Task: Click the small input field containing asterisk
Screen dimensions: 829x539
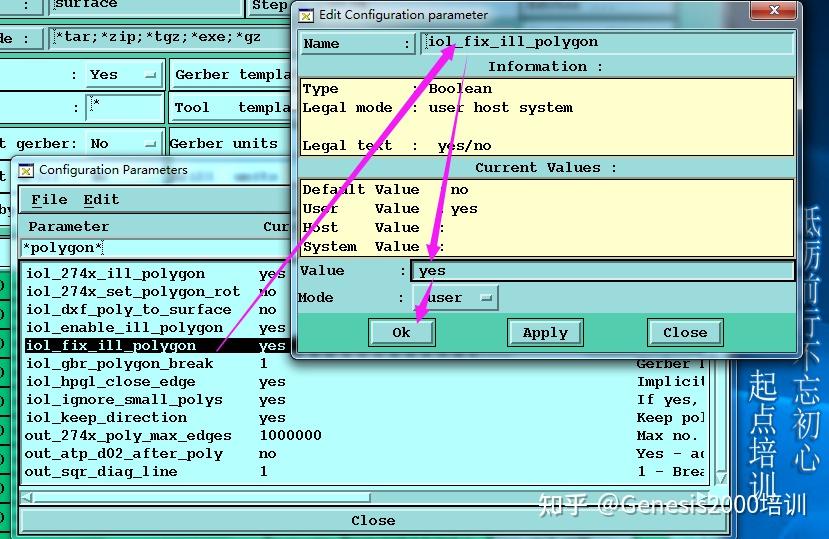Action: click(125, 106)
